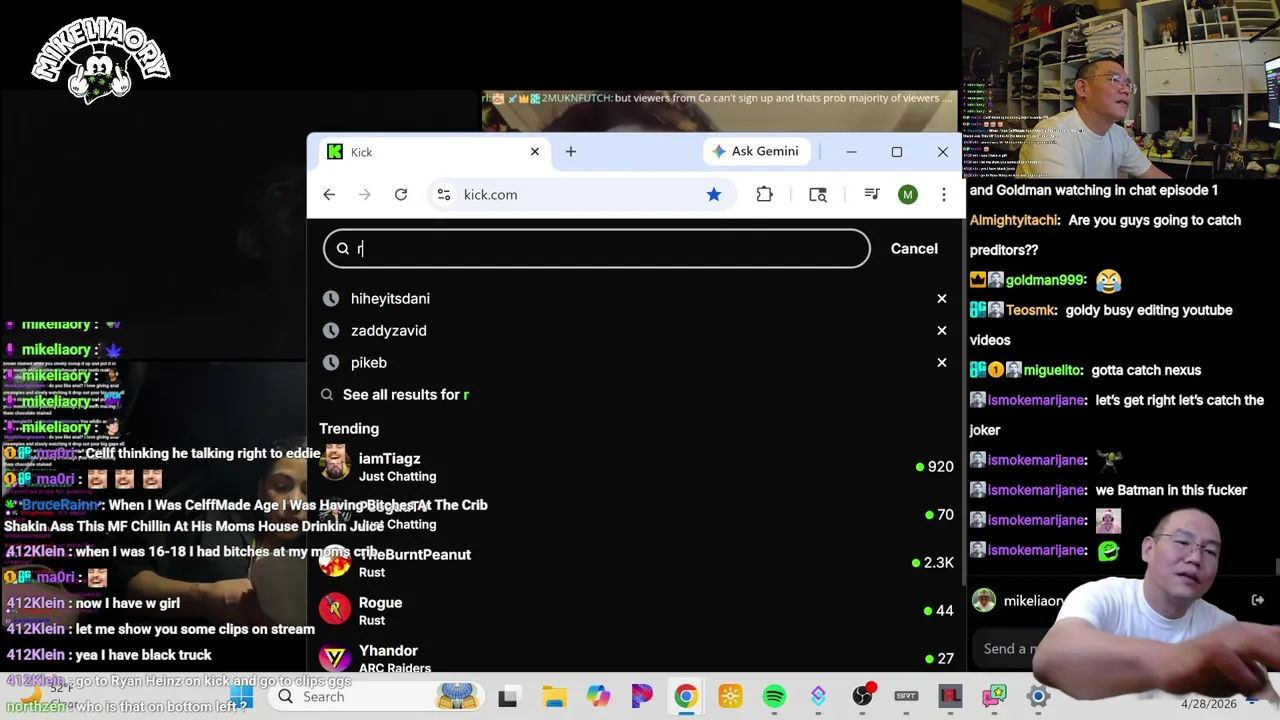Image resolution: width=1280 pixels, height=720 pixels.
Task: Collapse chat arrow icon beside mikeliaory
Action: pos(1257,600)
